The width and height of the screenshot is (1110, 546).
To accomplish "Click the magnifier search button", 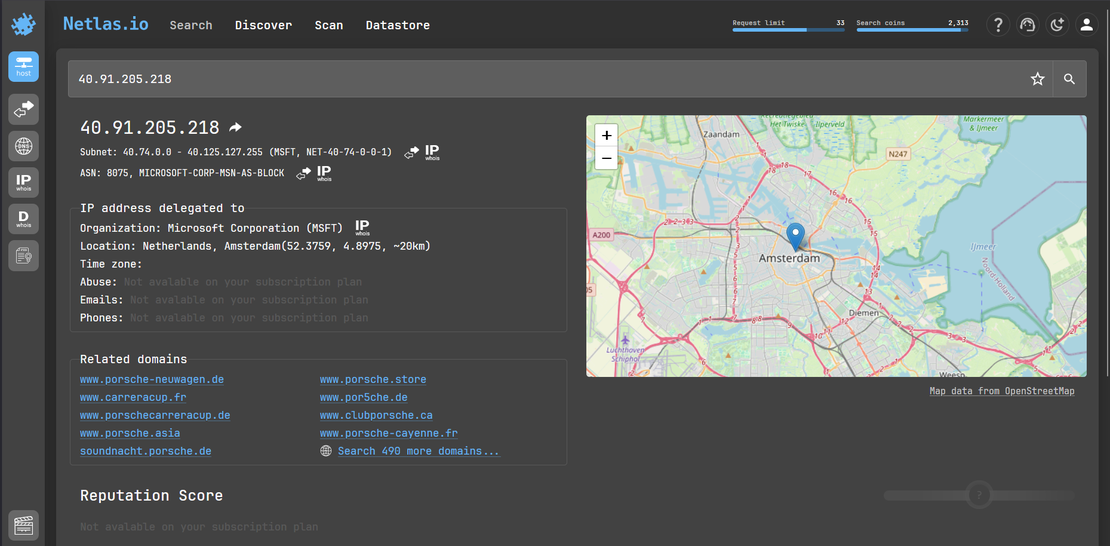I will pos(1069,79).
